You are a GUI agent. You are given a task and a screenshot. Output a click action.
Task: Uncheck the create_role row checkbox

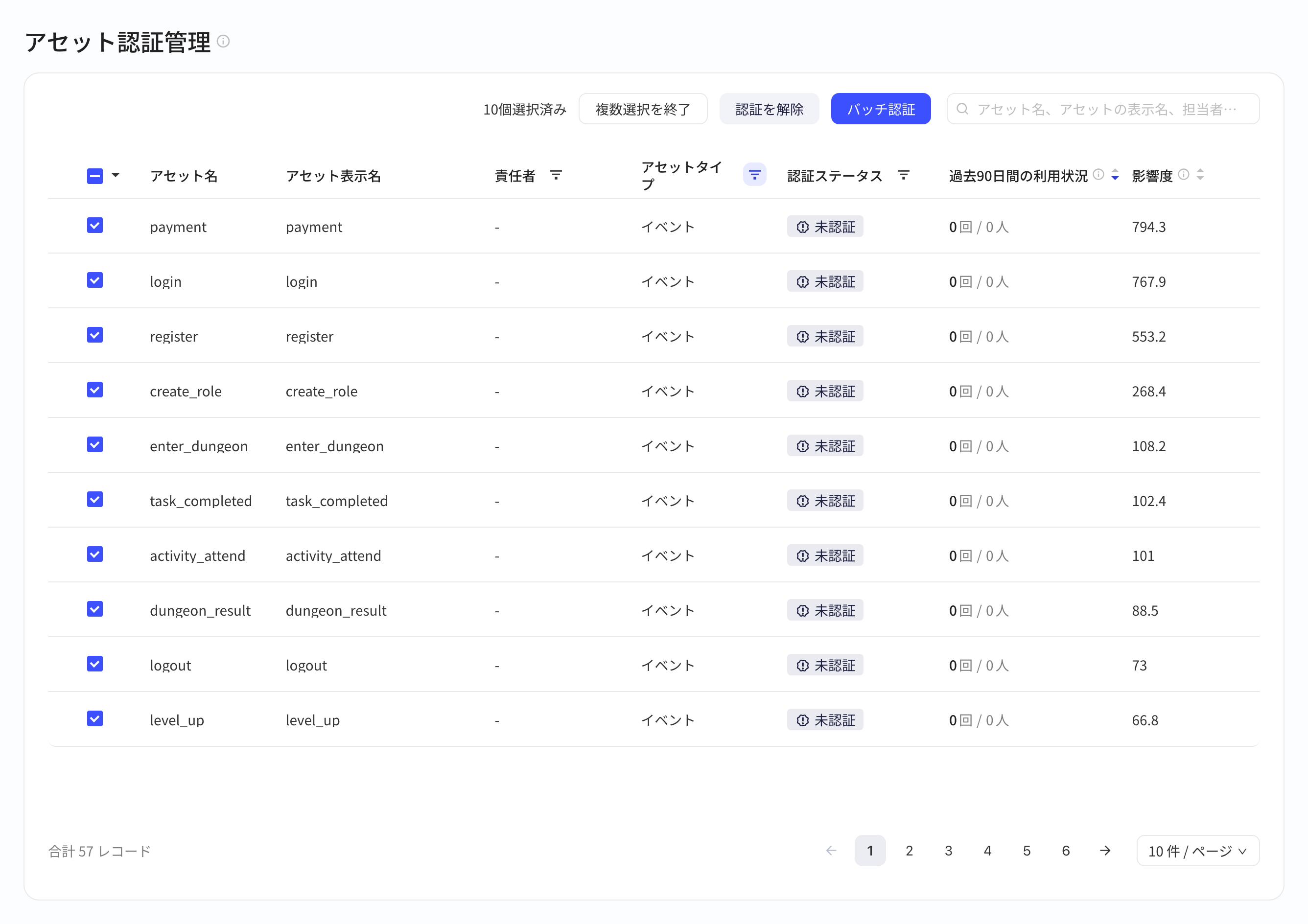pos(95,390)
